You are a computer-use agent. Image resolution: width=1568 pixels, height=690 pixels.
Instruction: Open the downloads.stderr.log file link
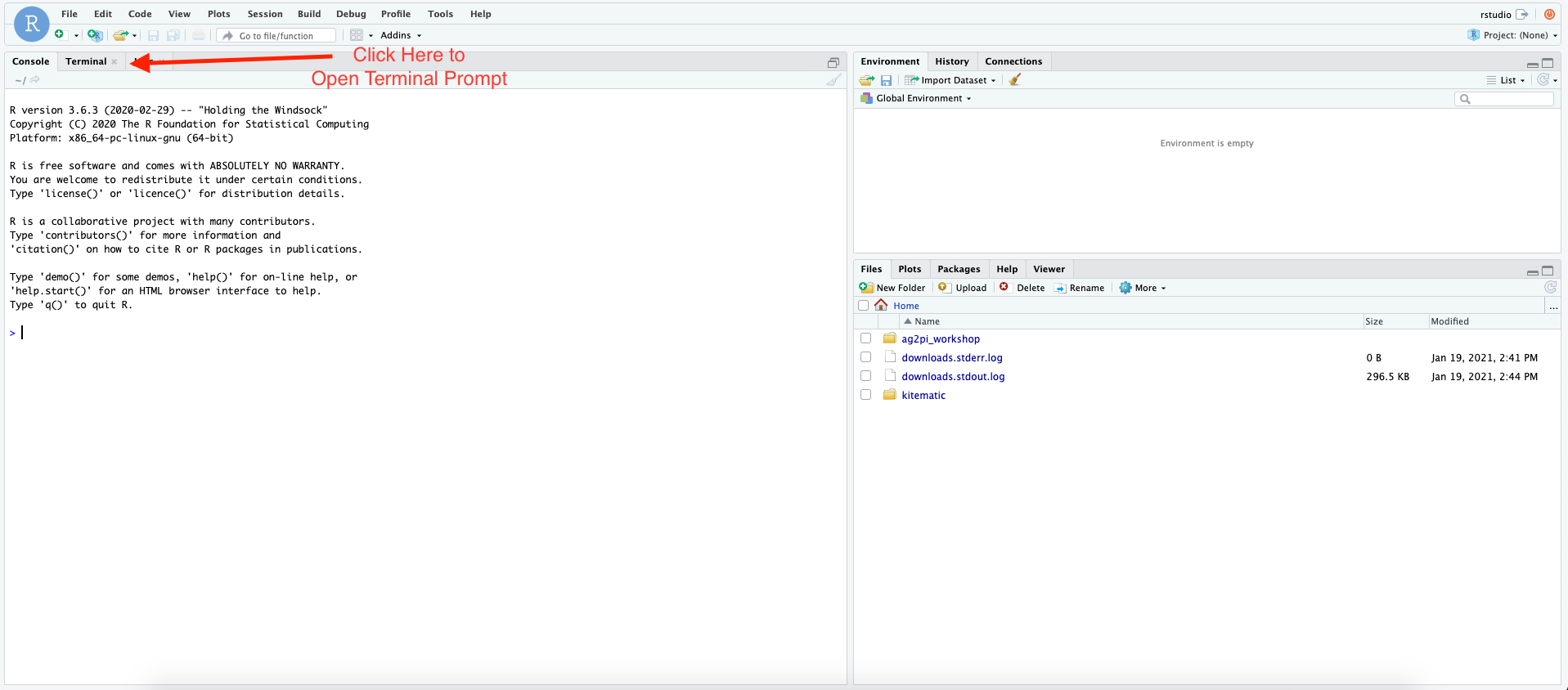(951, 357)
